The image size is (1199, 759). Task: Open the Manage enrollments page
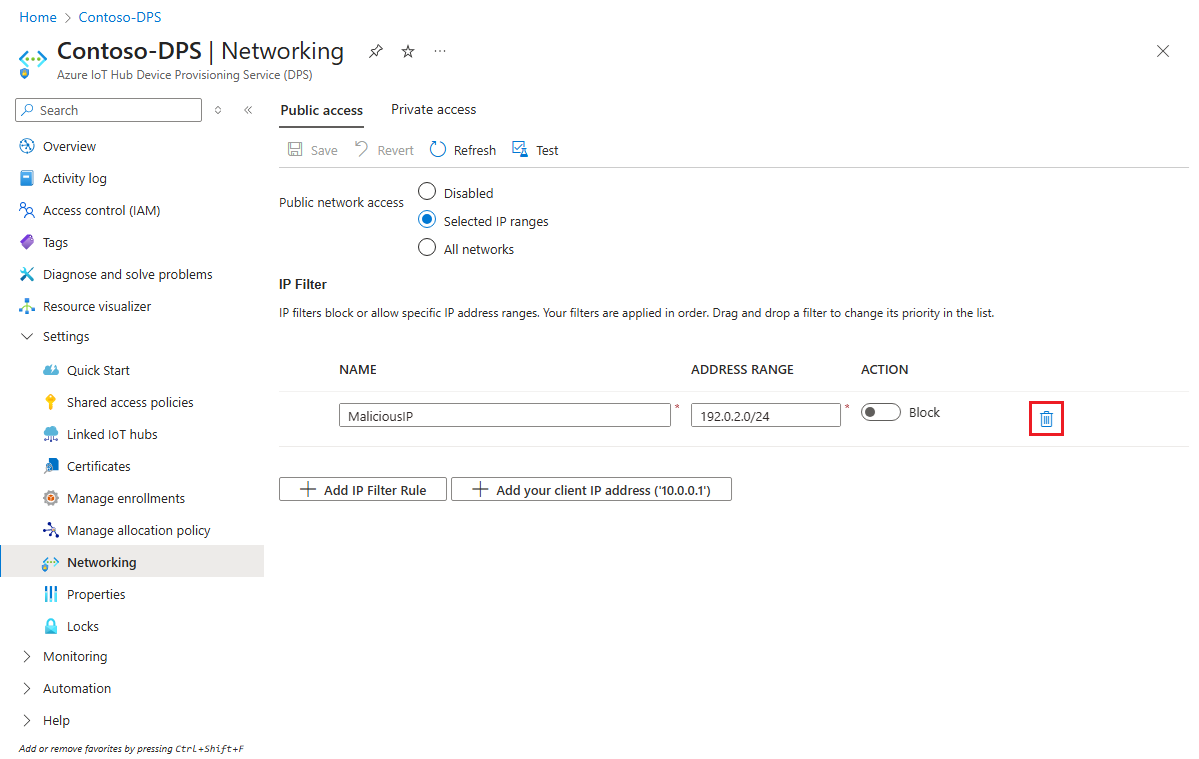[125, 497]
